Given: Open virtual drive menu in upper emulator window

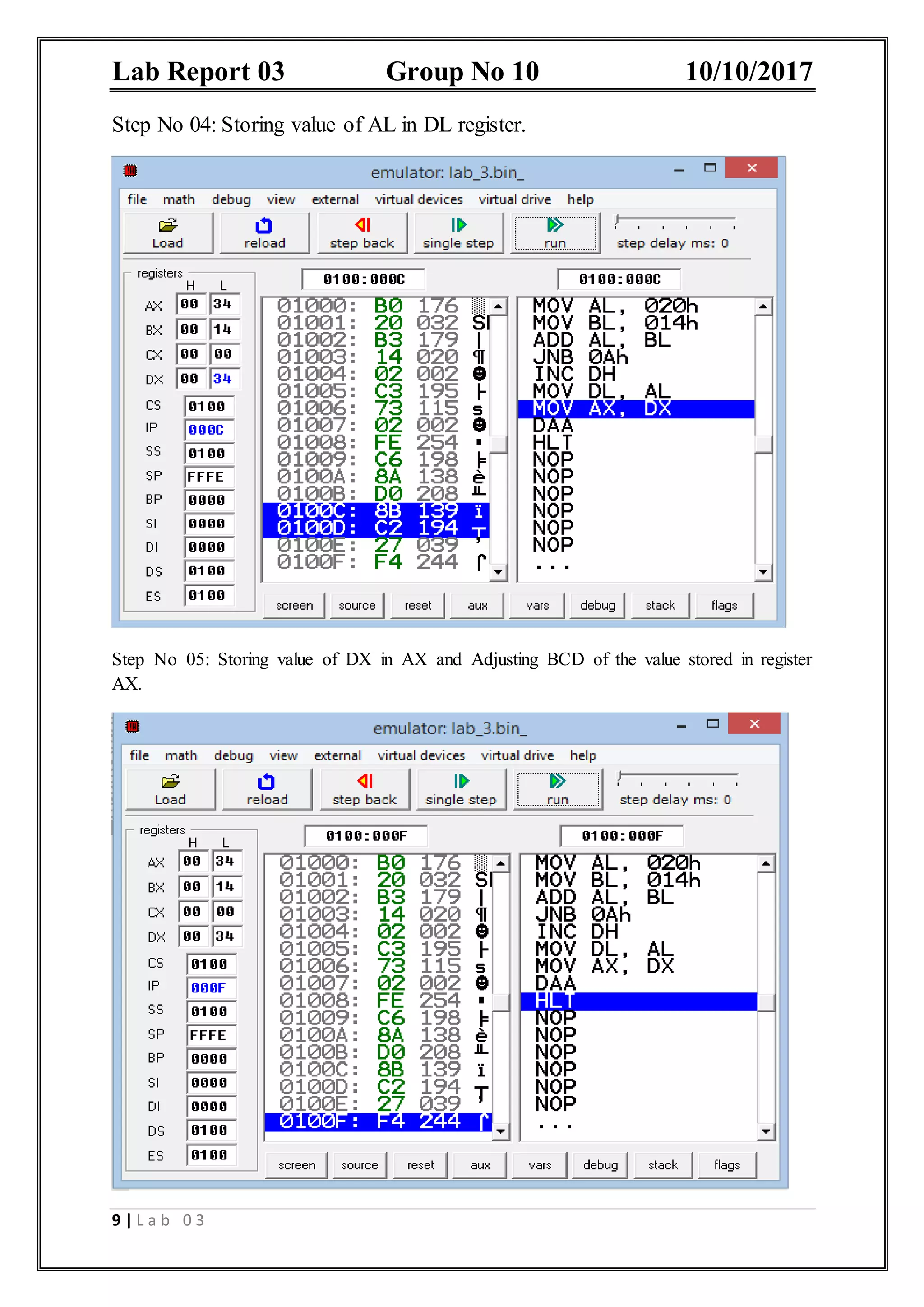Looking at the screenshot, I should (515, 199).
